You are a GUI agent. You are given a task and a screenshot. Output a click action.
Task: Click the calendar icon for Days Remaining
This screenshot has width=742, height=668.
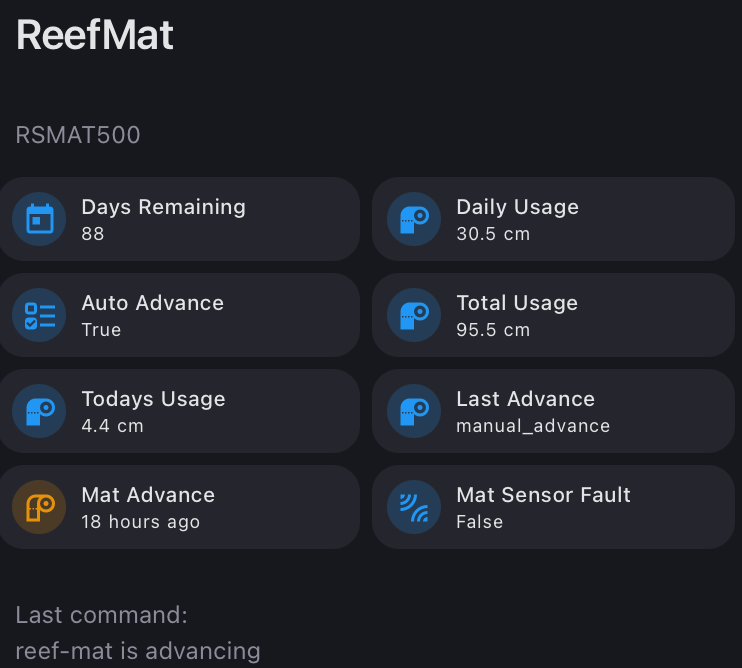pos(39,219)
